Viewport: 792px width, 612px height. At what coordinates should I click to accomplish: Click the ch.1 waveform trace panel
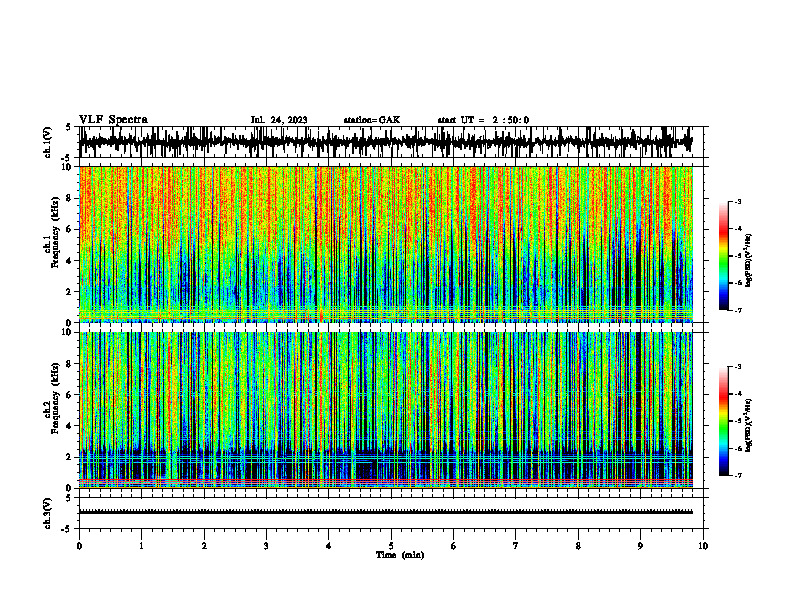coord(386,142)
